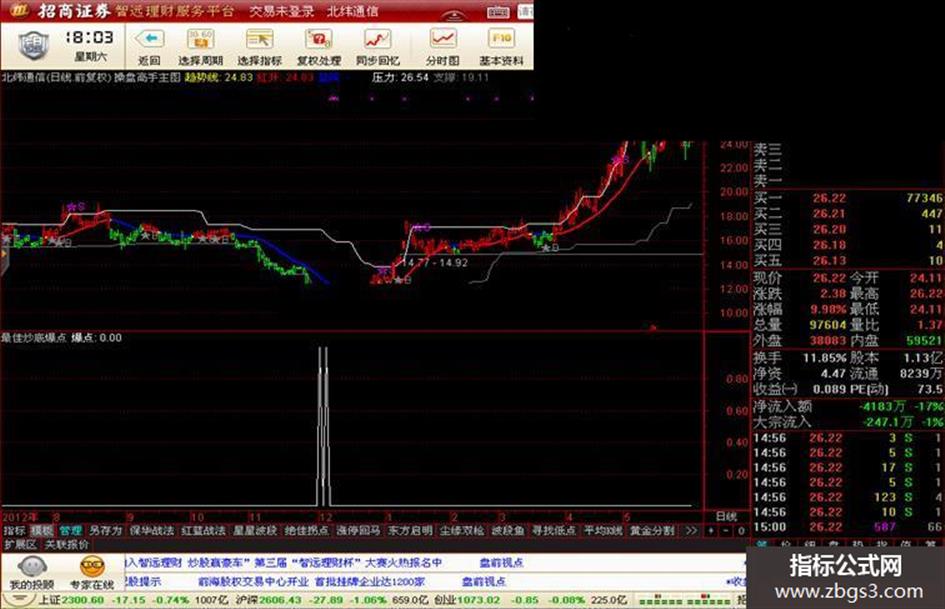The image size is (945, 609).
Task: Click the 买五 bid price 26.13
Action: click(x=829, y=260)
